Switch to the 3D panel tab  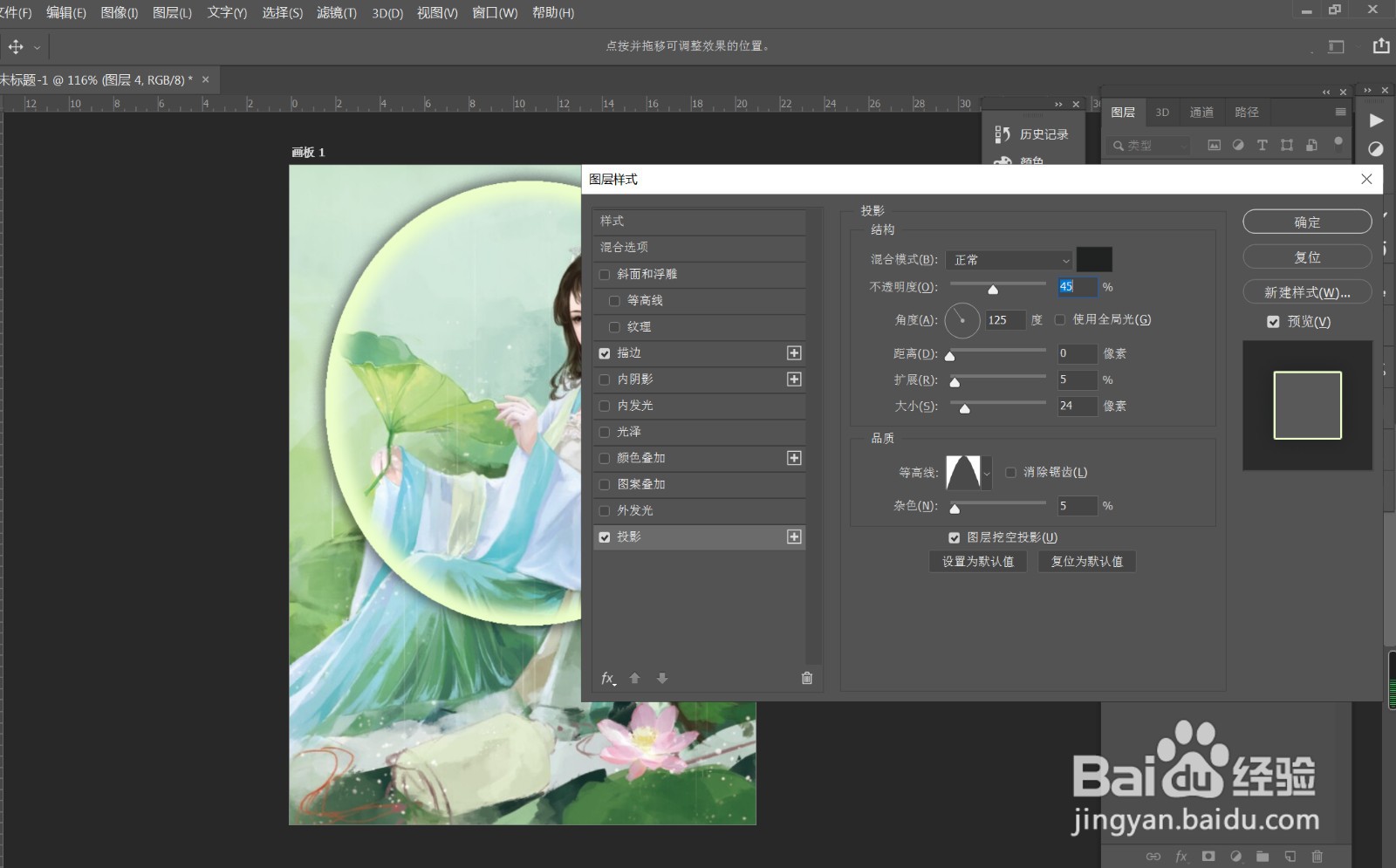pos(1162,112)
